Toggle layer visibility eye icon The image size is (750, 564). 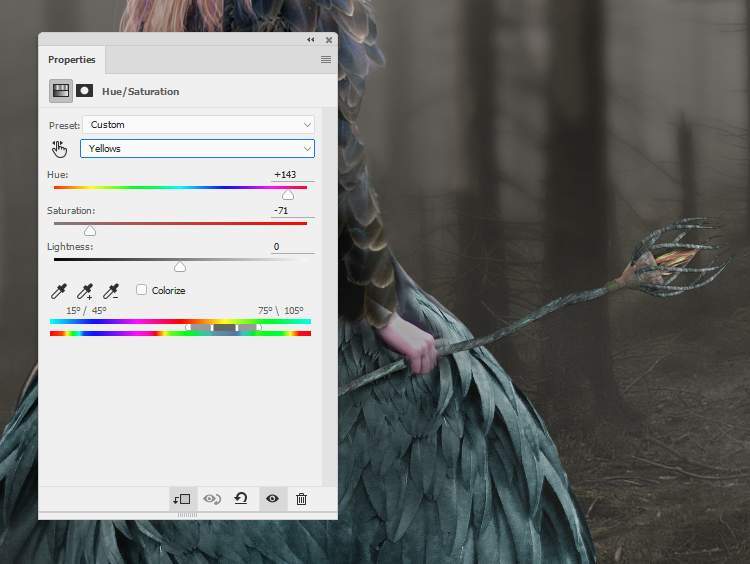click(x=272, y=498)
